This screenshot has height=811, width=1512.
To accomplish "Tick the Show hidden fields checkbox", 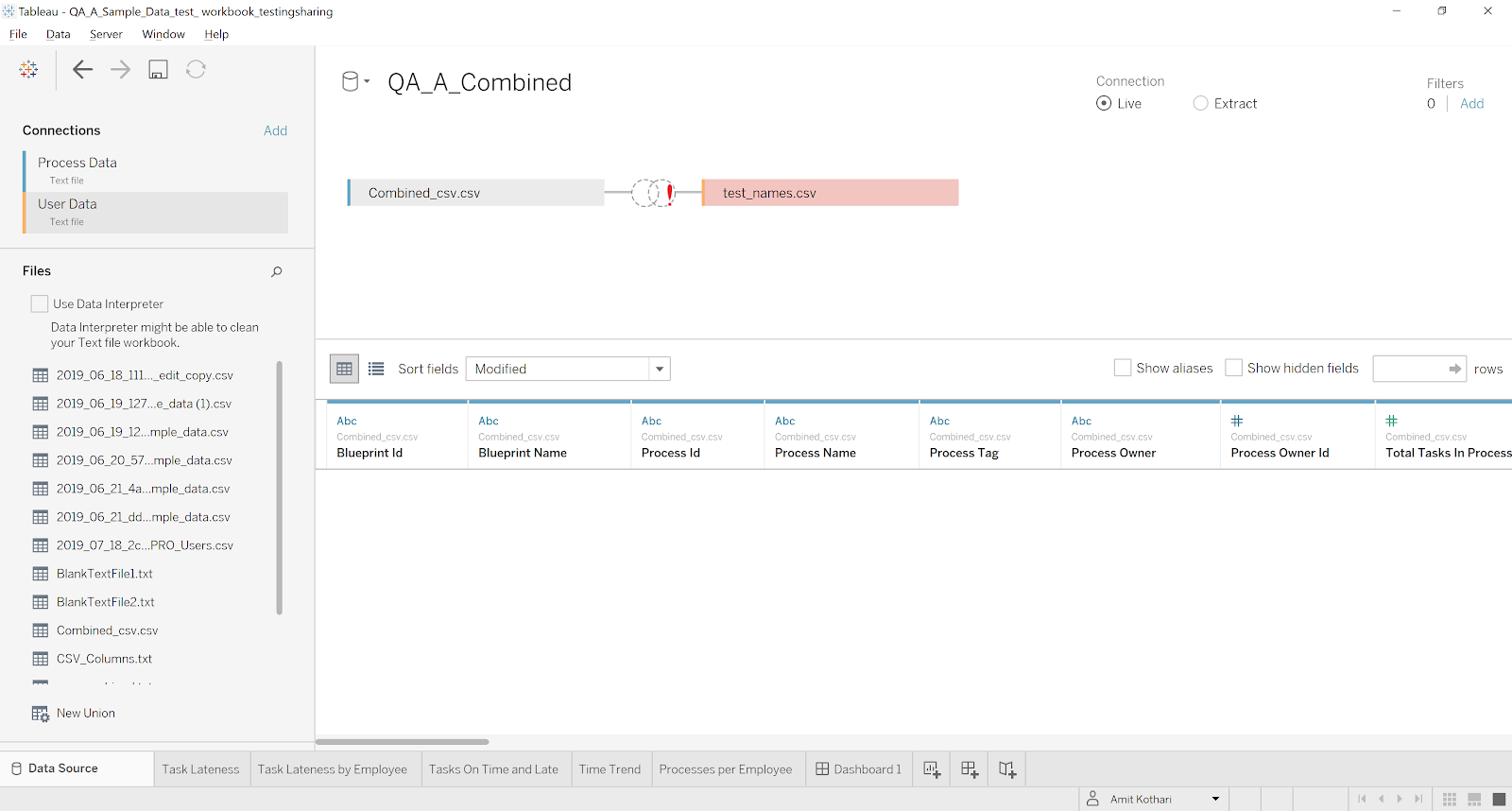I will tap(1233, 368).
